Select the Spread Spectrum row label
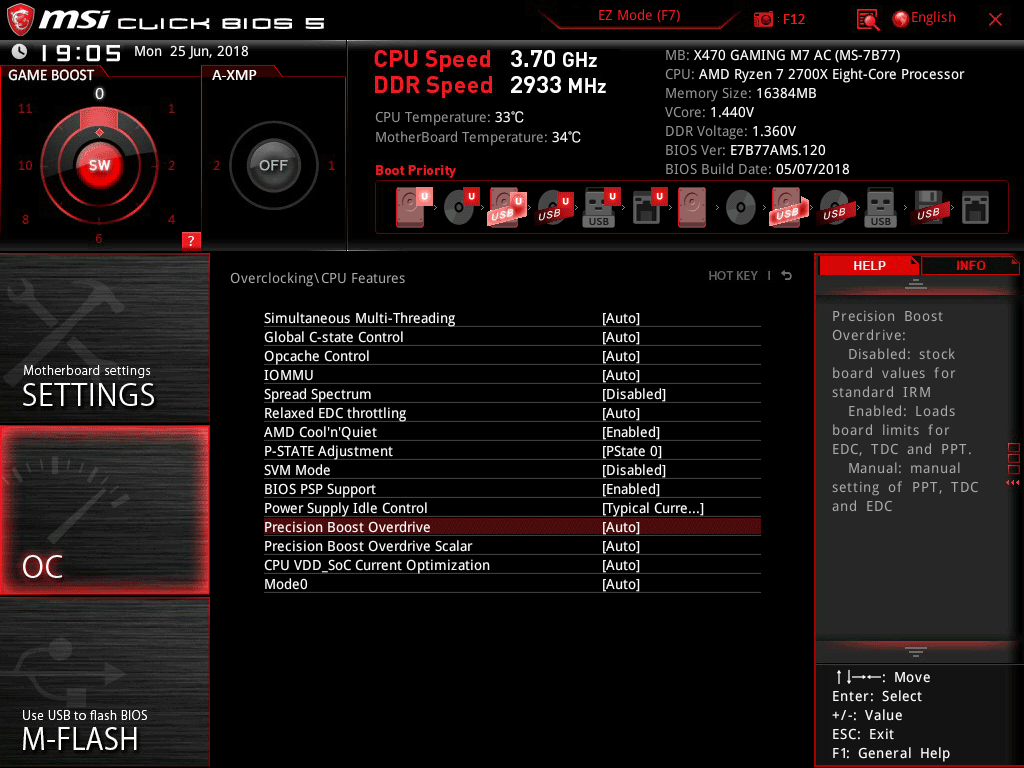The image size is (1024, 768). pos(317,394)
